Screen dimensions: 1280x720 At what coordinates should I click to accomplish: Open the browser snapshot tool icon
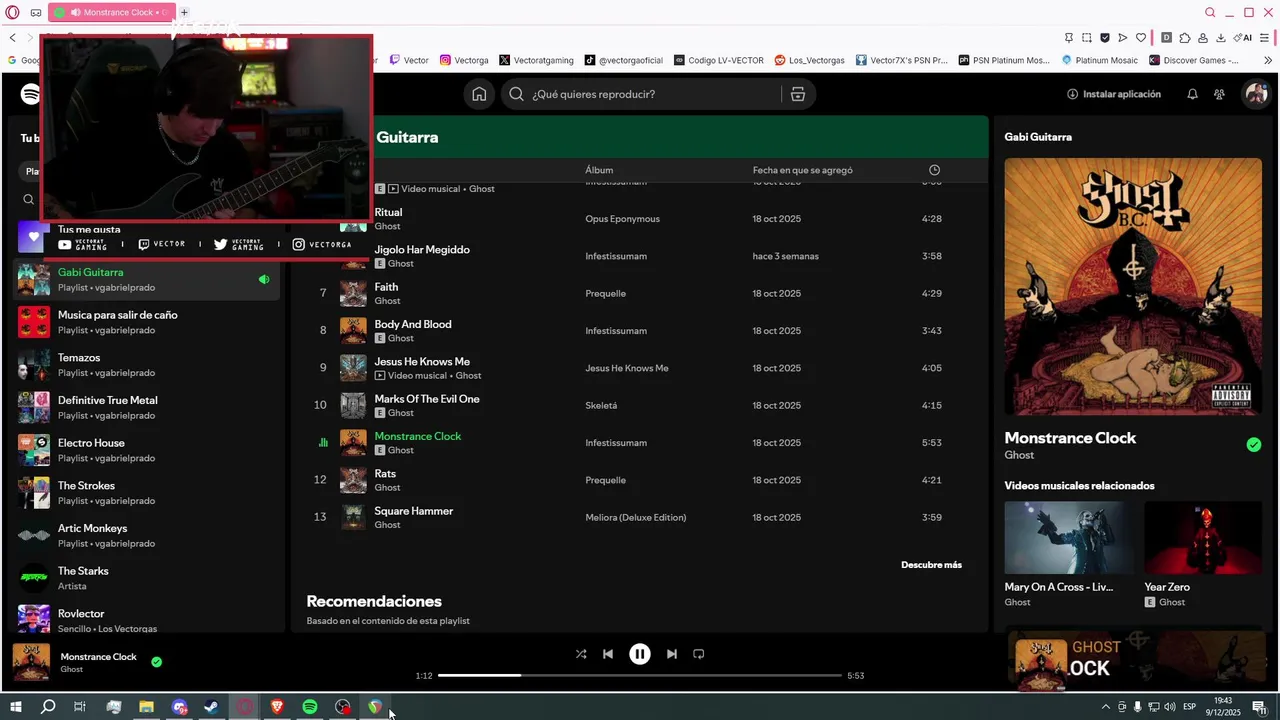(x=1087, y=38)
